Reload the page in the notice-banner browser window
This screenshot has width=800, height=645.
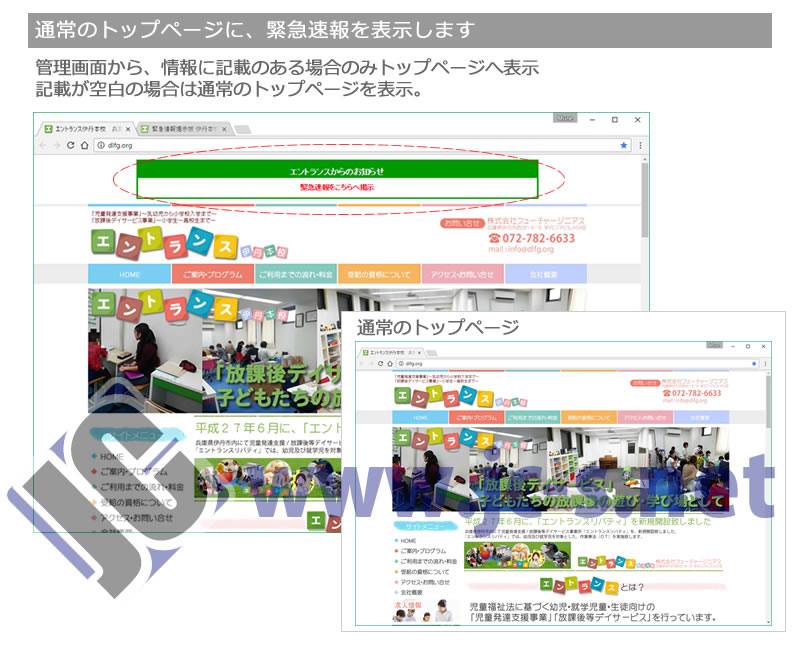70,145
